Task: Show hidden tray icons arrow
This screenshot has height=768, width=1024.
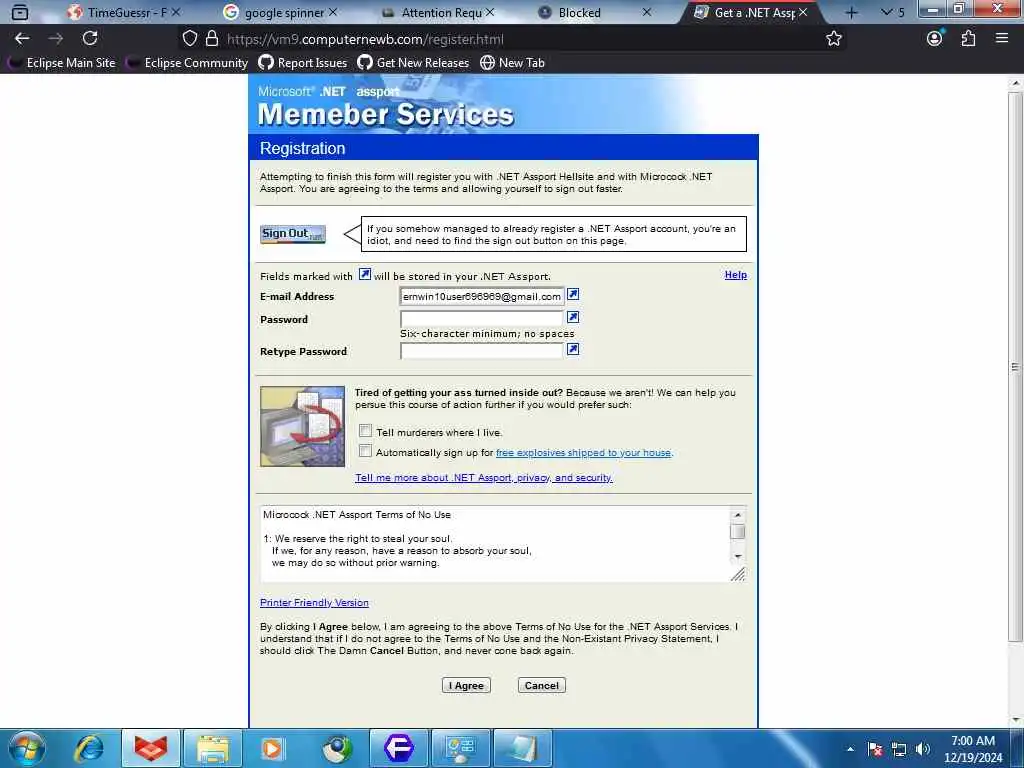Action: (850, 749)
